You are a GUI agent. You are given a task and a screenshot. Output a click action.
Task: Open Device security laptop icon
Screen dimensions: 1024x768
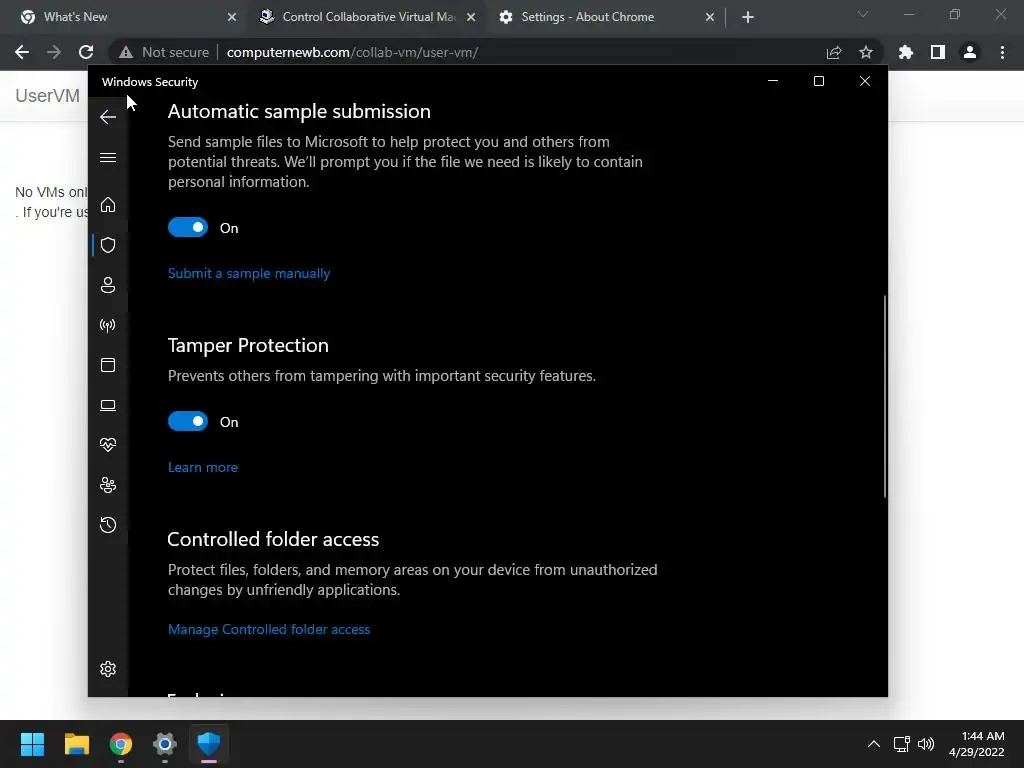point(108,405)
